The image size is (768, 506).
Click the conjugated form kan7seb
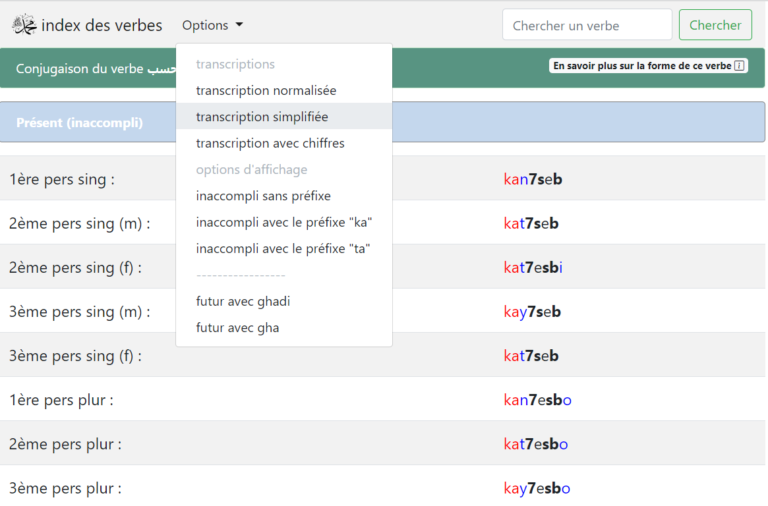533,180
